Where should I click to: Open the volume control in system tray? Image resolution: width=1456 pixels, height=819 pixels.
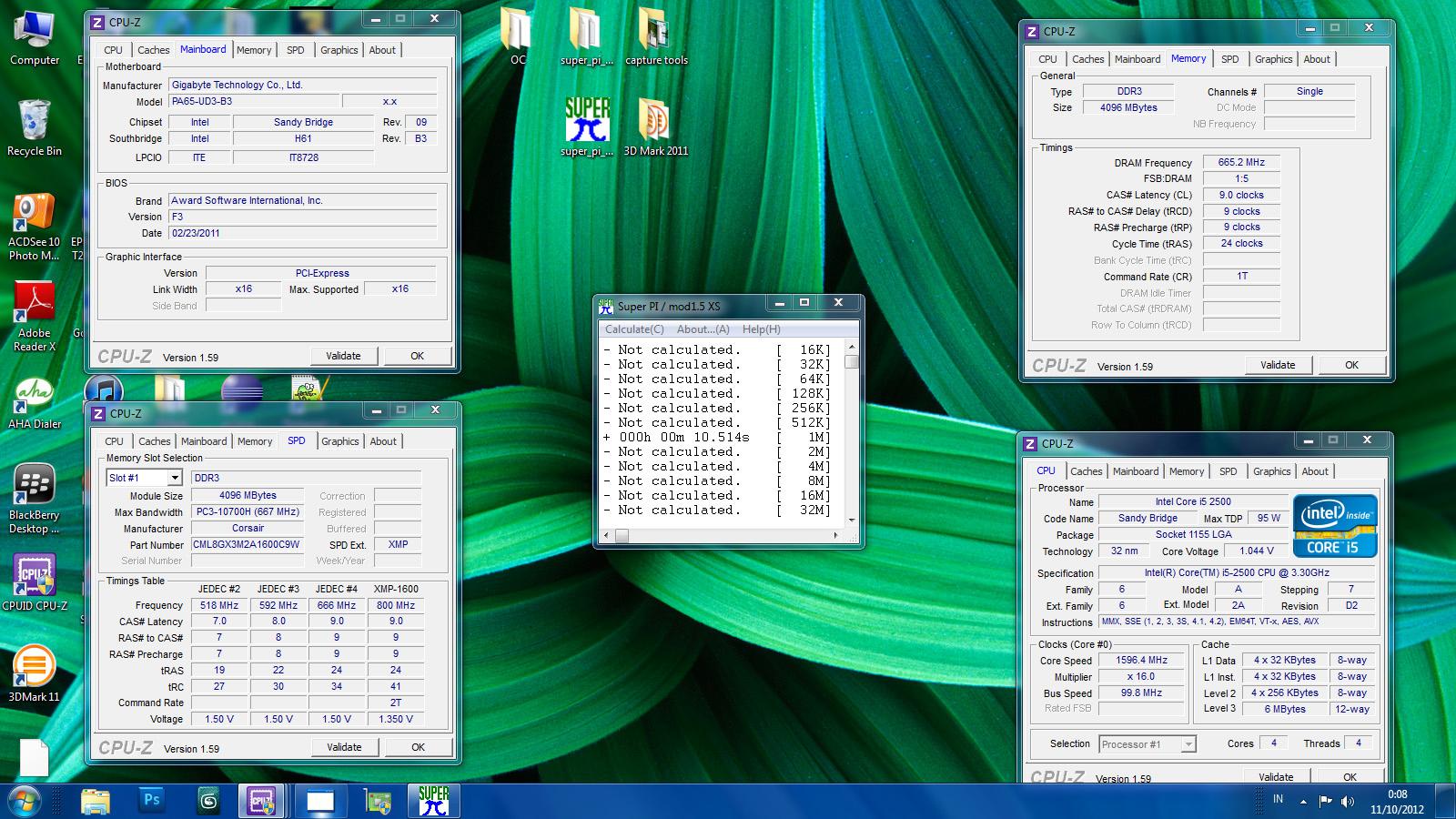(1348, 802)
